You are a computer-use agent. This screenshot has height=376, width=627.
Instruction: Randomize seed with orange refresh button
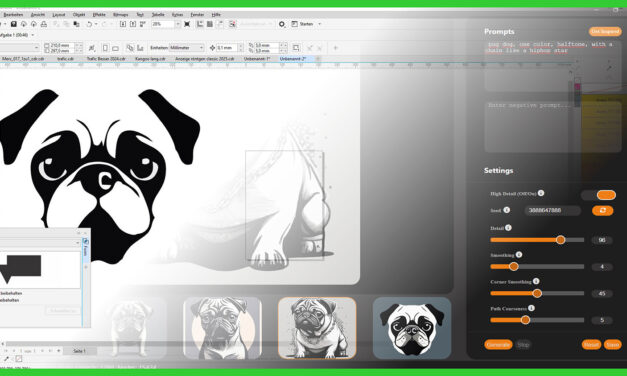(x=603, y=210)
